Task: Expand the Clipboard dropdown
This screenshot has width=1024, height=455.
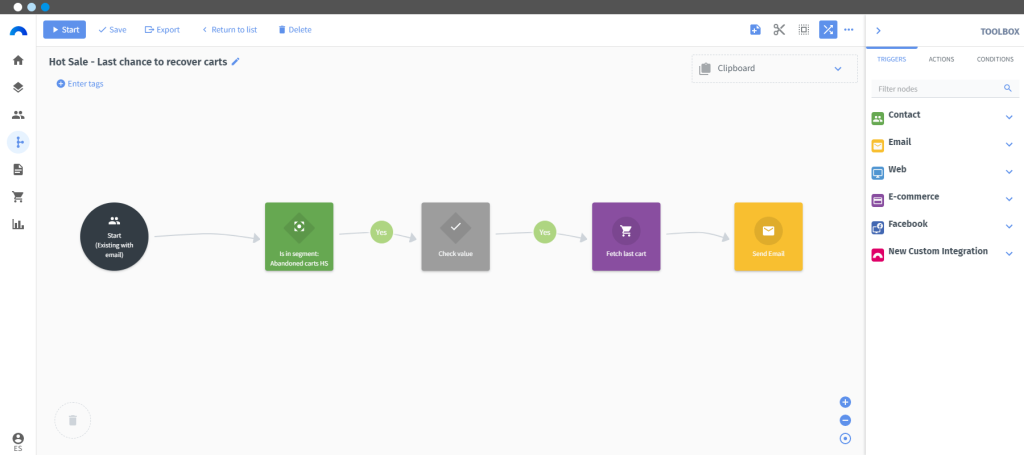Action: coord(838,69)
